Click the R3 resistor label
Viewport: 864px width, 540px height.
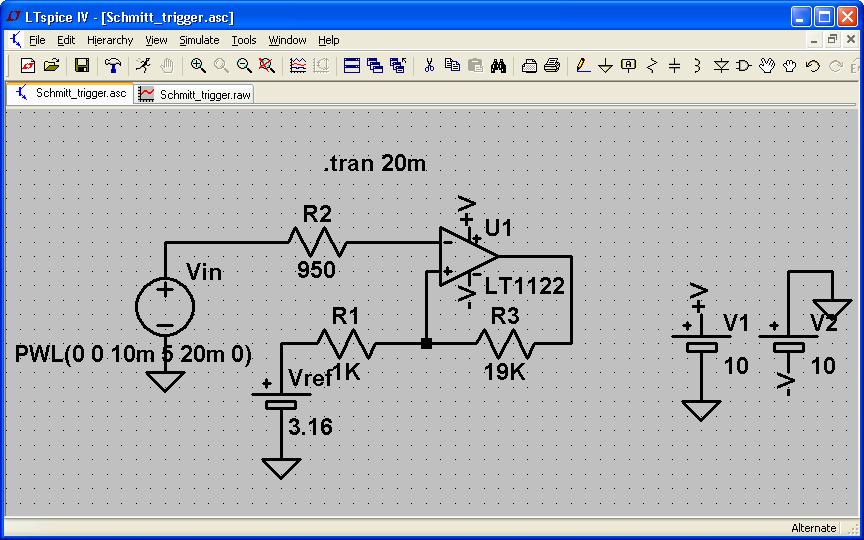(x=505, y=316)
